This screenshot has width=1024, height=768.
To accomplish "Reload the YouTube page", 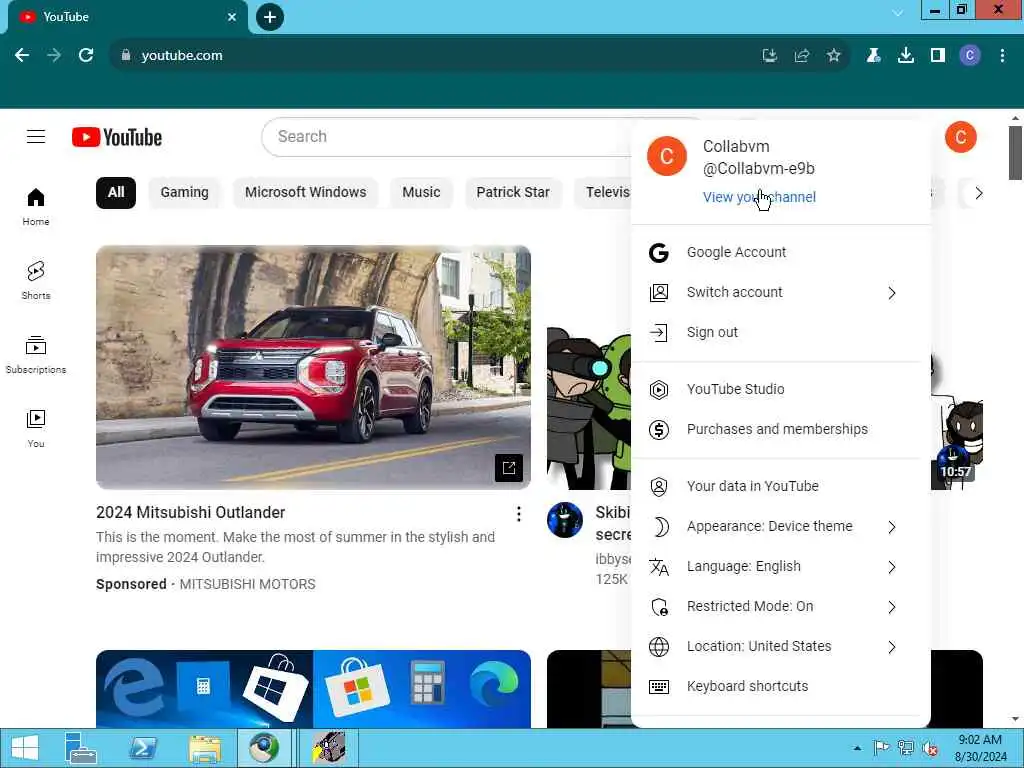I will tap(86, 56).
